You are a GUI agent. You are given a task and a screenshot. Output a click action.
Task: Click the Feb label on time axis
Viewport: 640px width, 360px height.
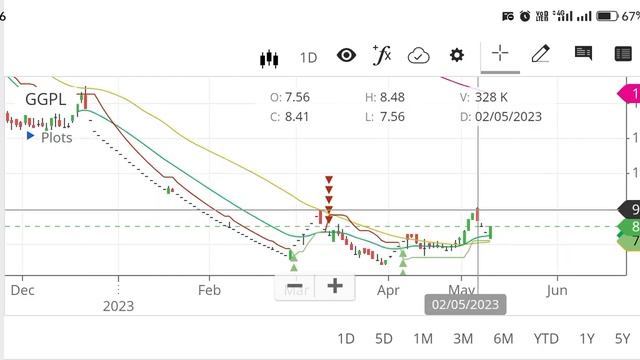click(209, 290)
